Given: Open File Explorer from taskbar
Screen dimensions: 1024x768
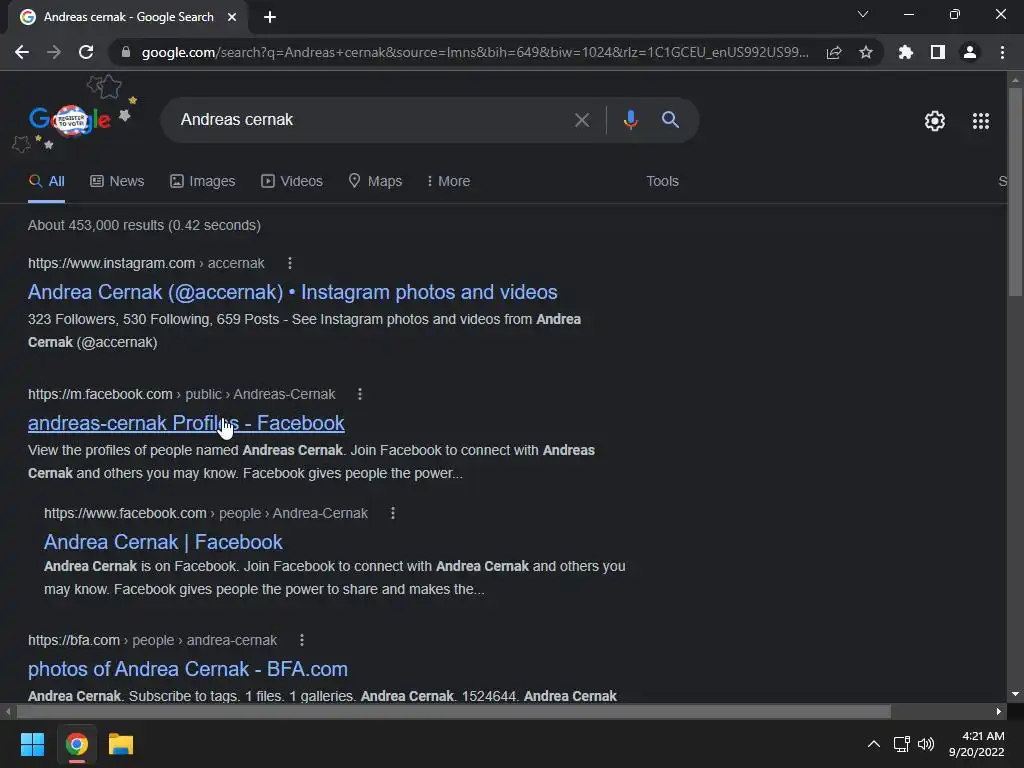Looking at the screenshot, I should pyautogui.click(x=121, y=744).
